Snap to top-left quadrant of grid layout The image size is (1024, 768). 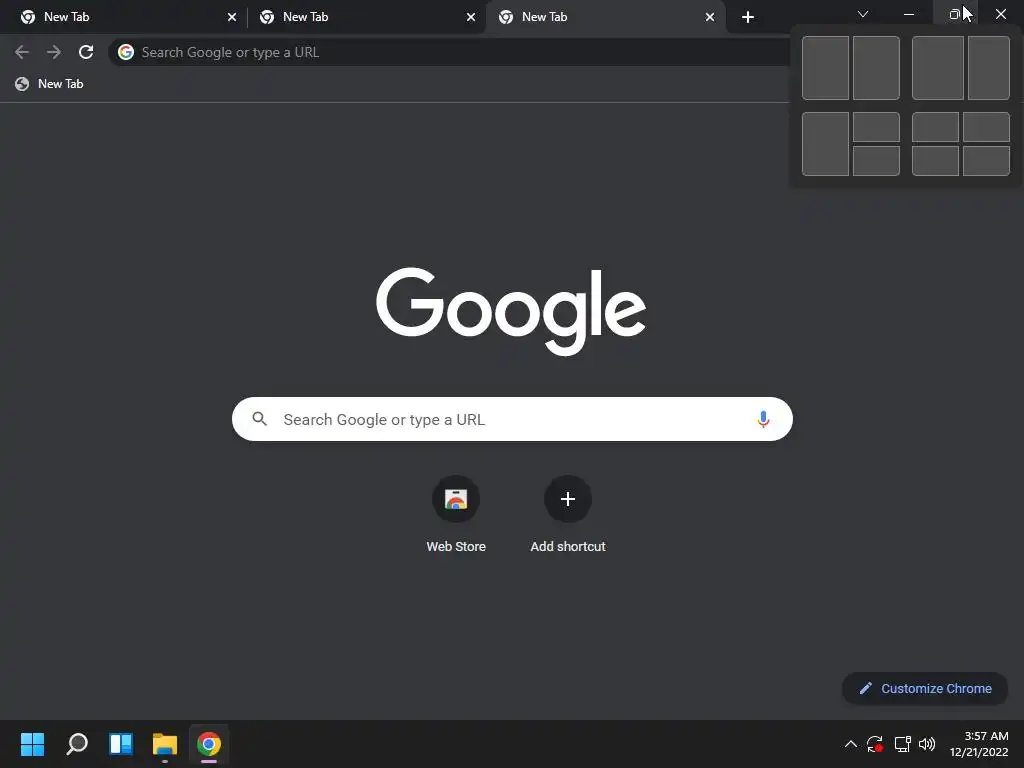[935, 127]
